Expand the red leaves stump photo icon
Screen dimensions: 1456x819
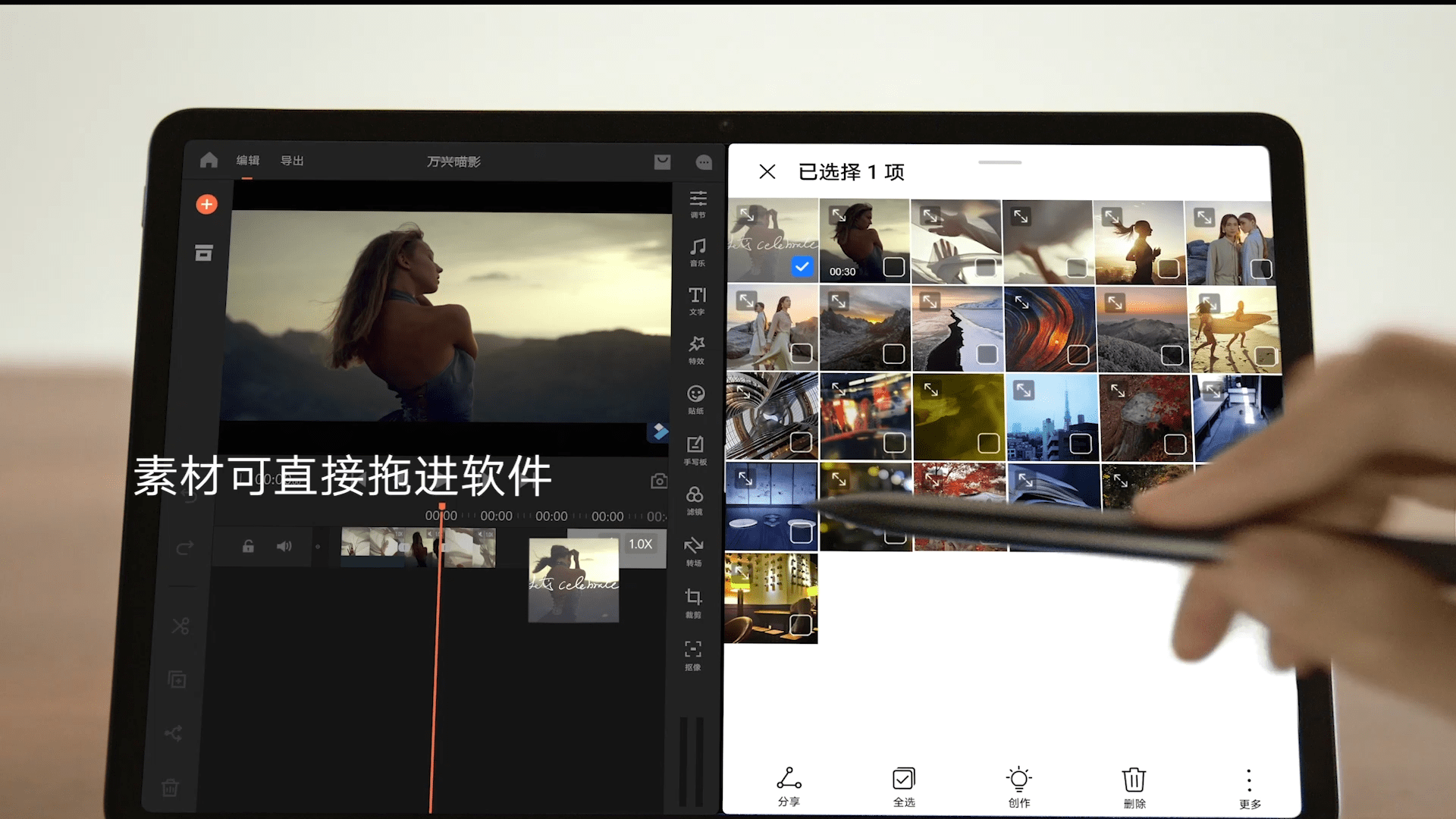[1118, 391]
